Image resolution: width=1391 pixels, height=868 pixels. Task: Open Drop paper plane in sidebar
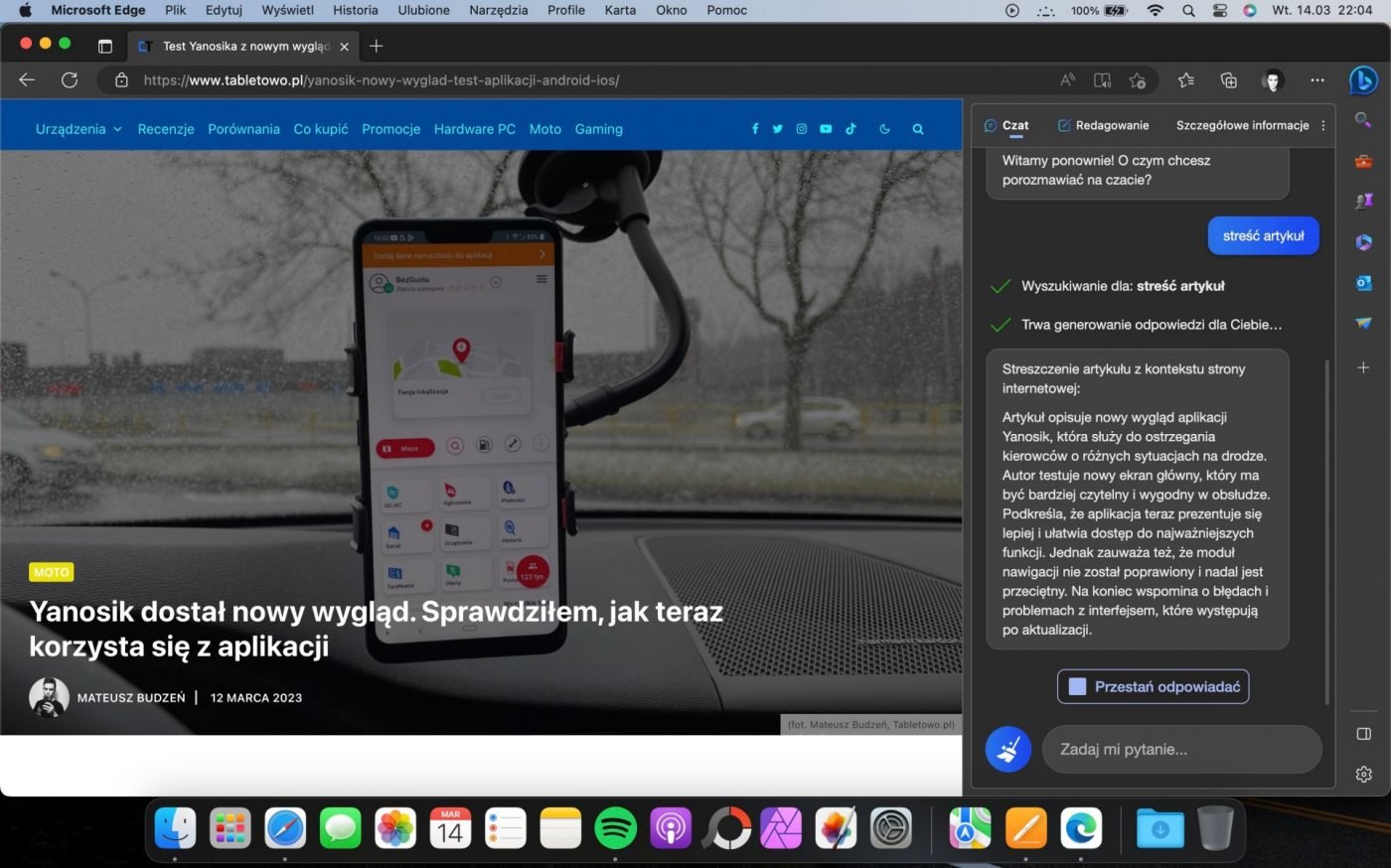point(1363,324)
